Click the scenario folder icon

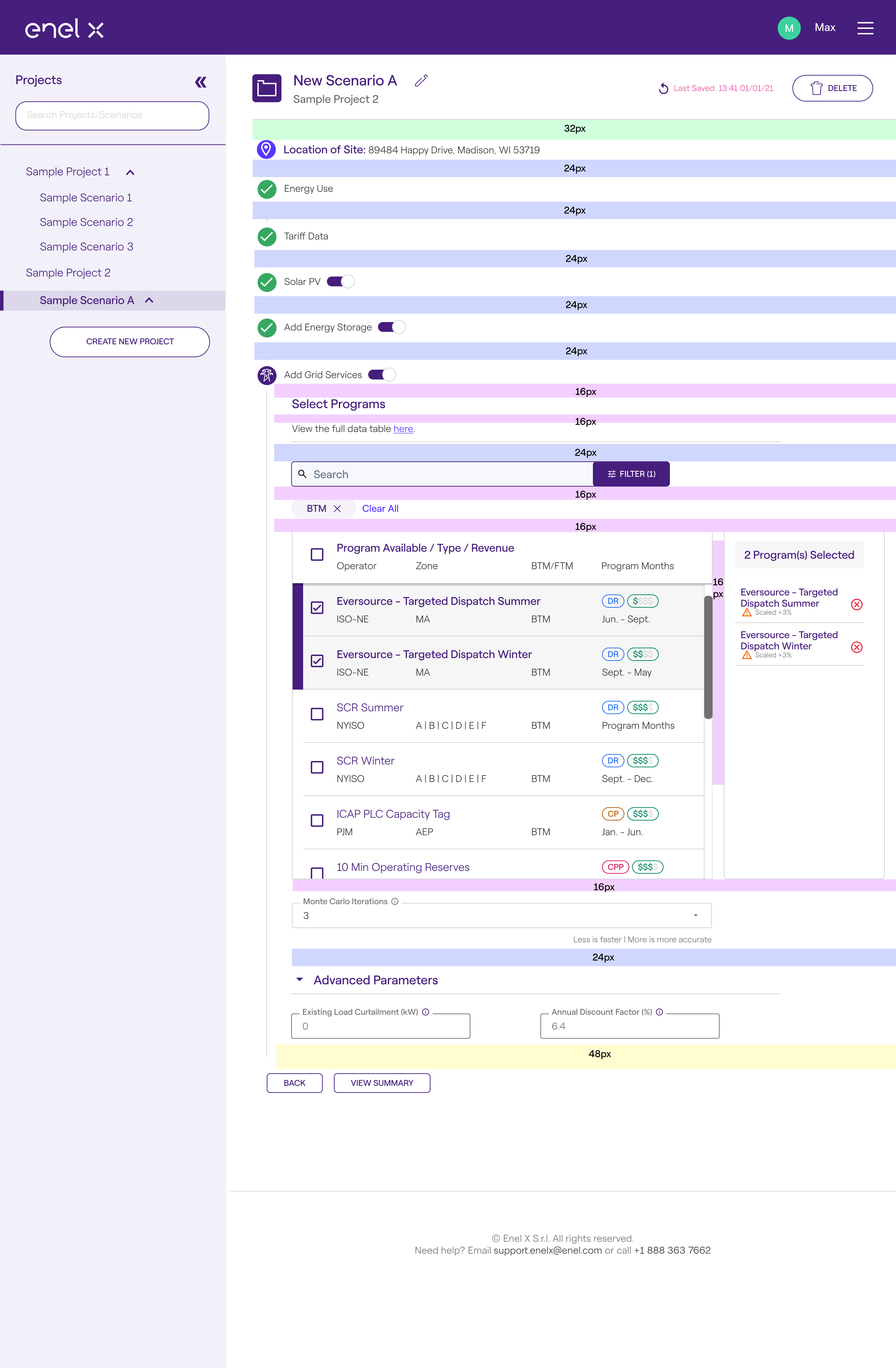coord(267,88)
